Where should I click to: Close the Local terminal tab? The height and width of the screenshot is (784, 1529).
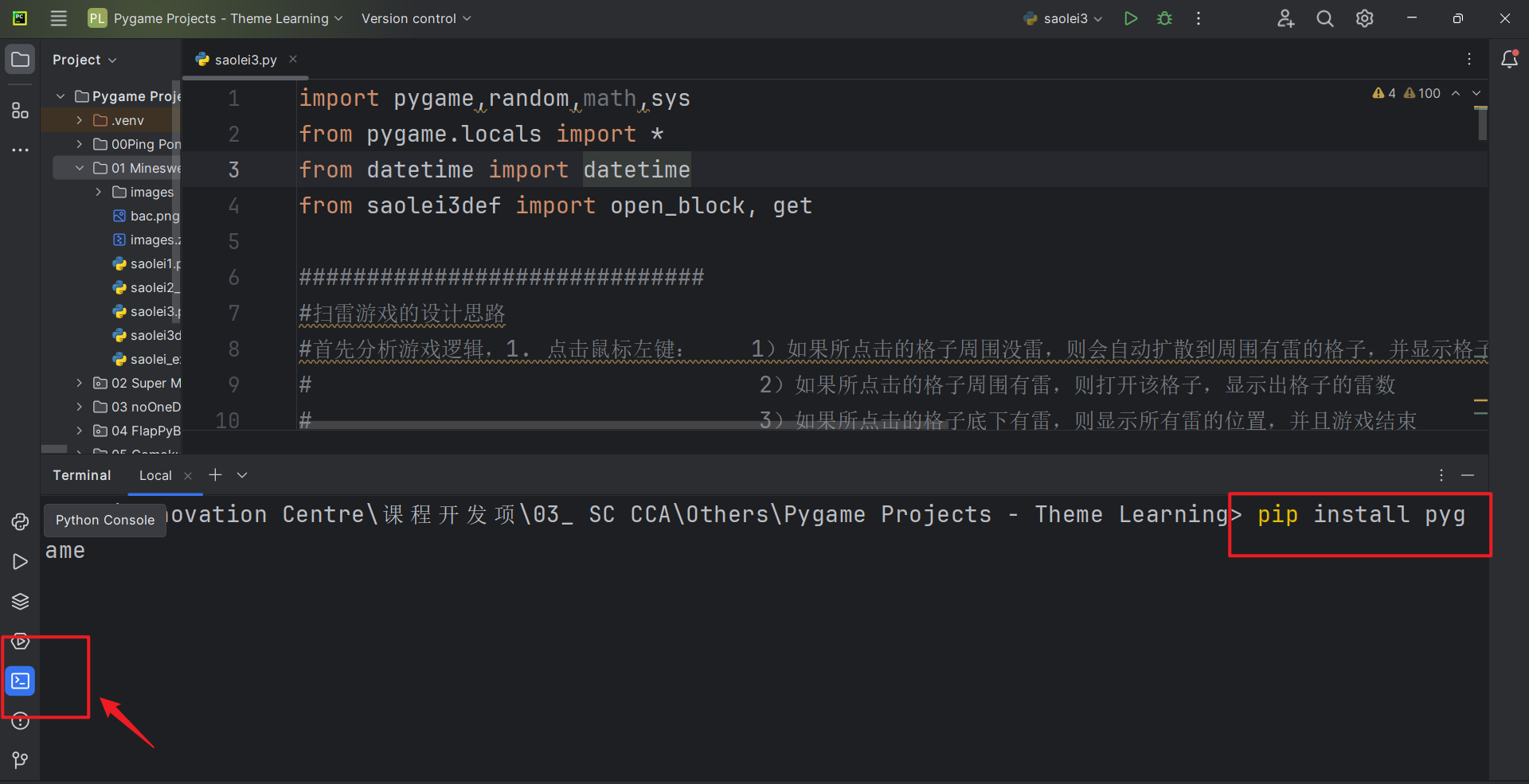point(188,476)
